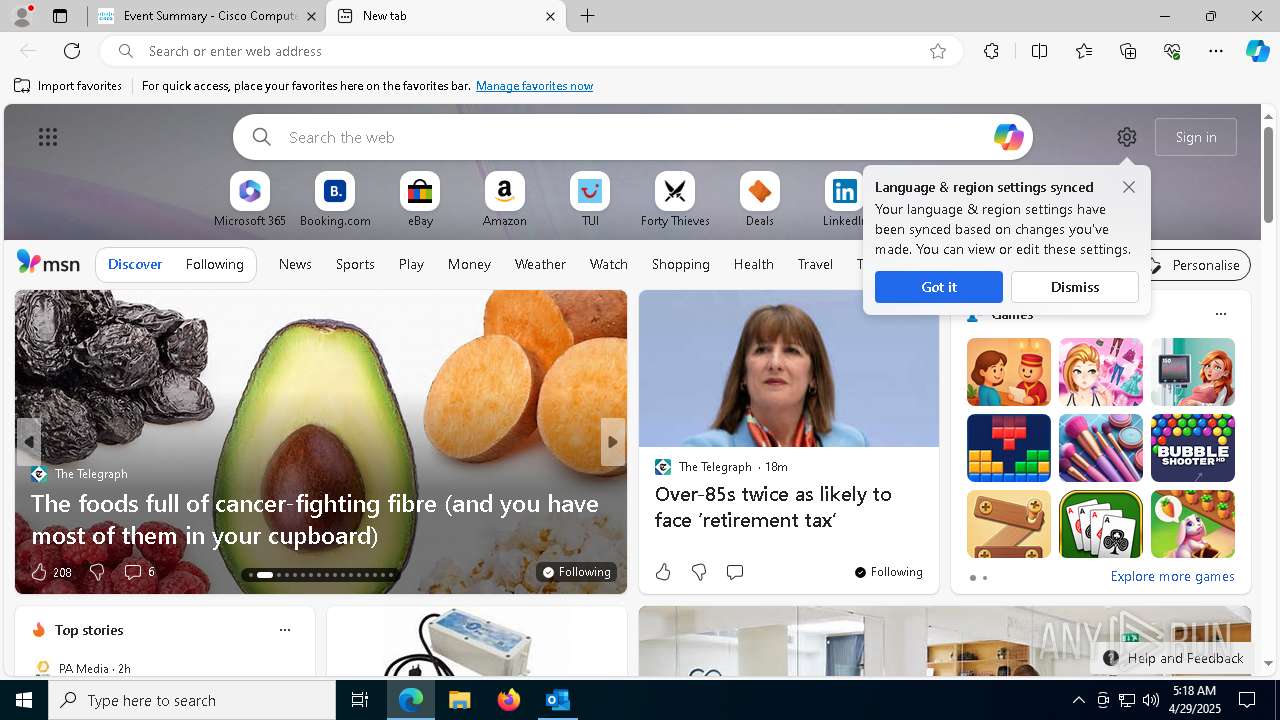The width and height of the screenshot is (1280, 720).
Task: Click the Sign in button
Action: point(1196,137)
